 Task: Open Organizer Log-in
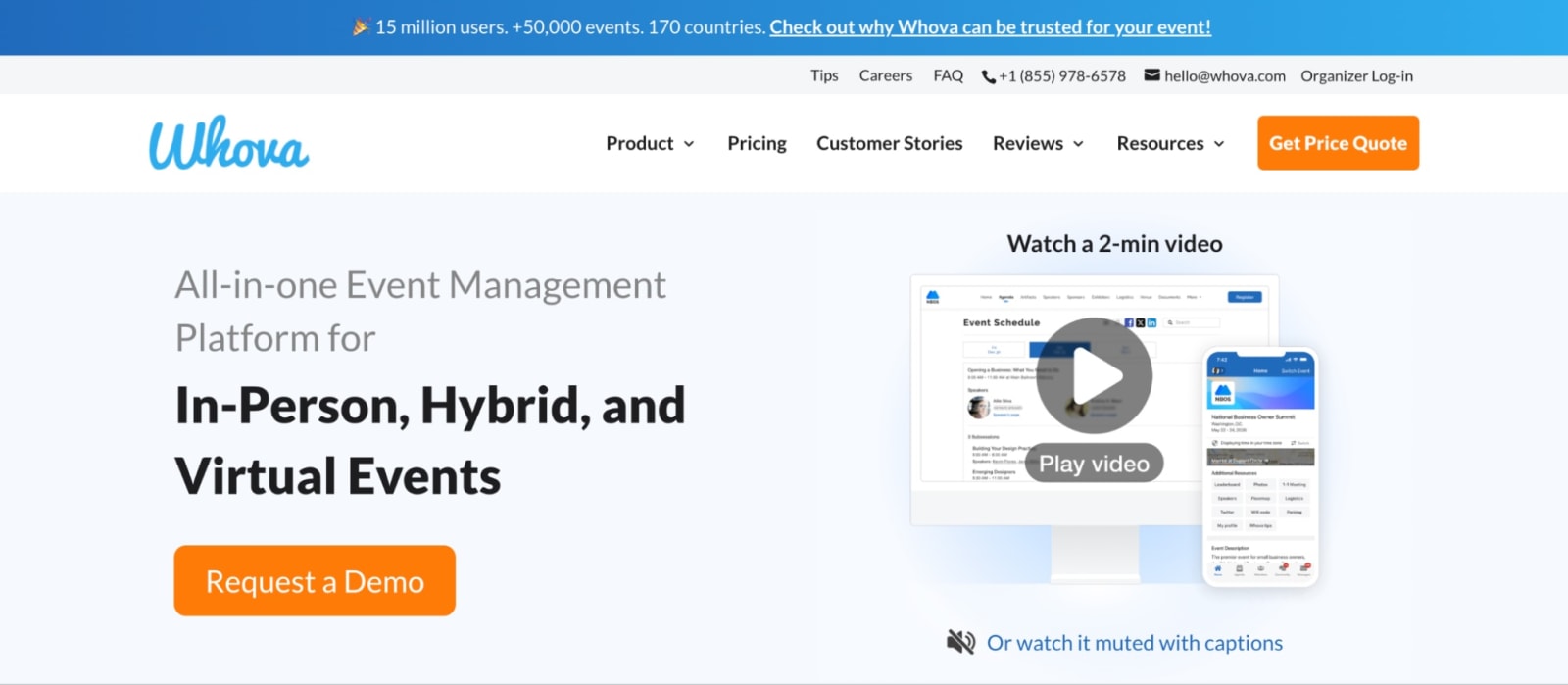[x=1356, y=75]
